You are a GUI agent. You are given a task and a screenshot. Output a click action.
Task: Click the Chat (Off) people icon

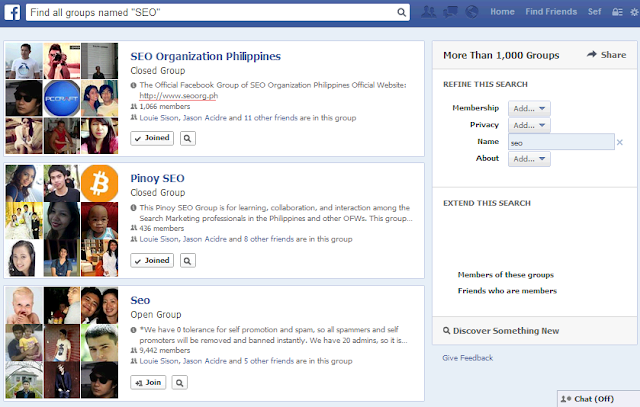coord(566,399)
